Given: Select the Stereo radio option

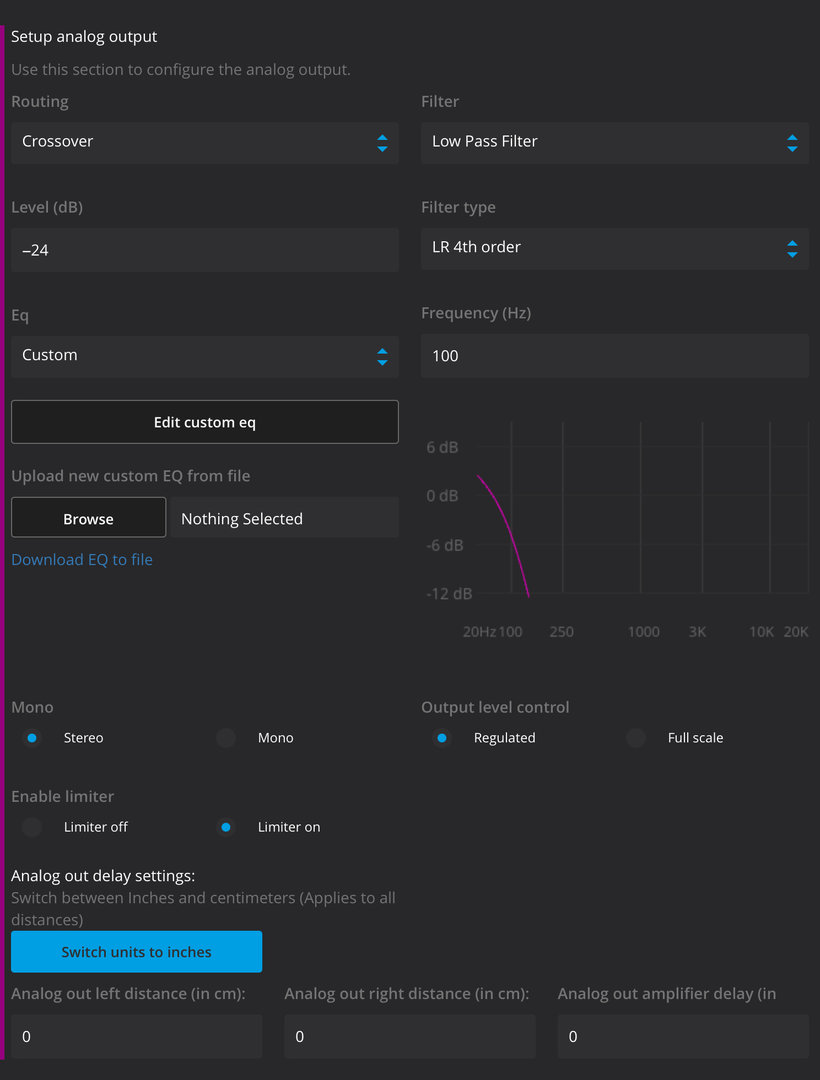Looking at the screenshot, I should click(x=32, y=738).
